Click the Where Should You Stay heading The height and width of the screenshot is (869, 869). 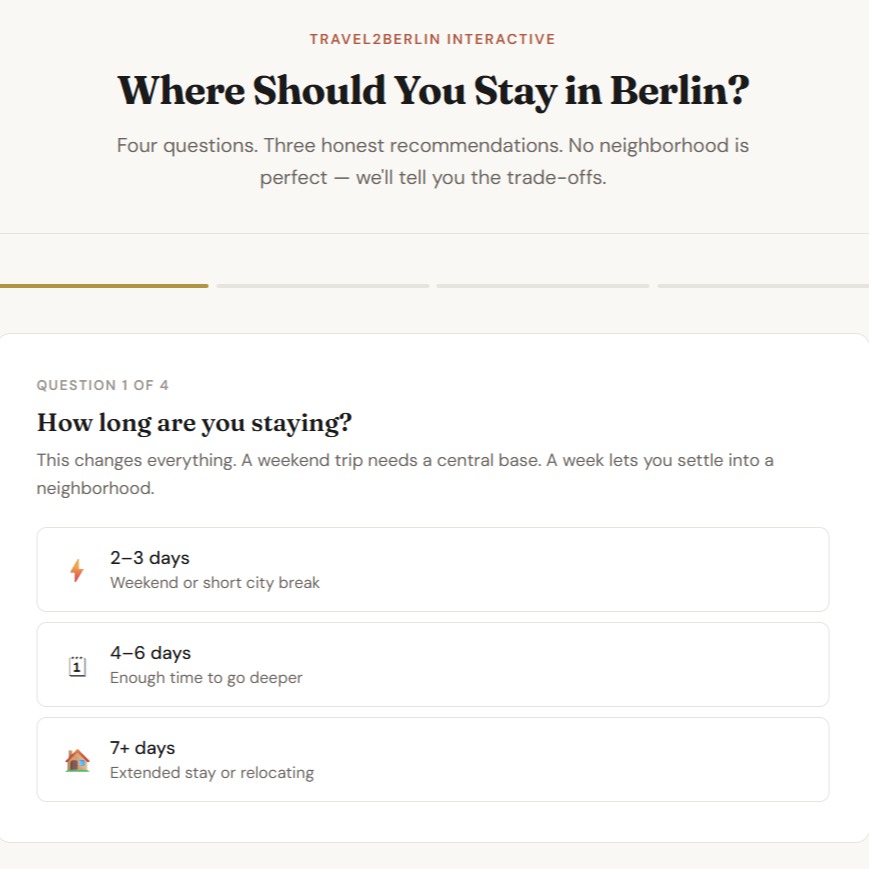tap(434, 90)
